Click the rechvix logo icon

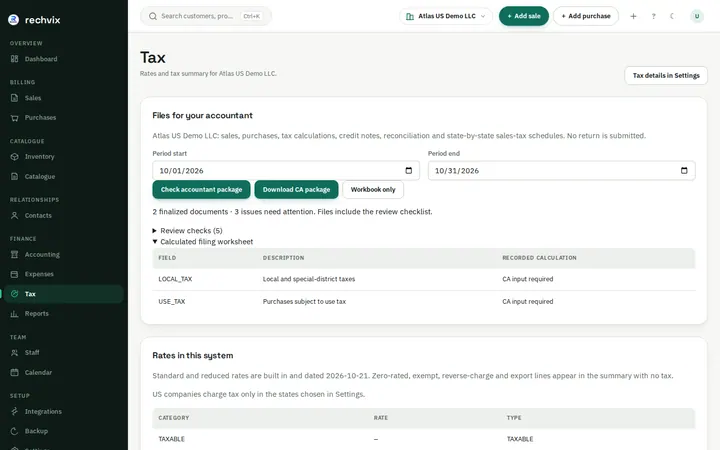coord(14,20)
